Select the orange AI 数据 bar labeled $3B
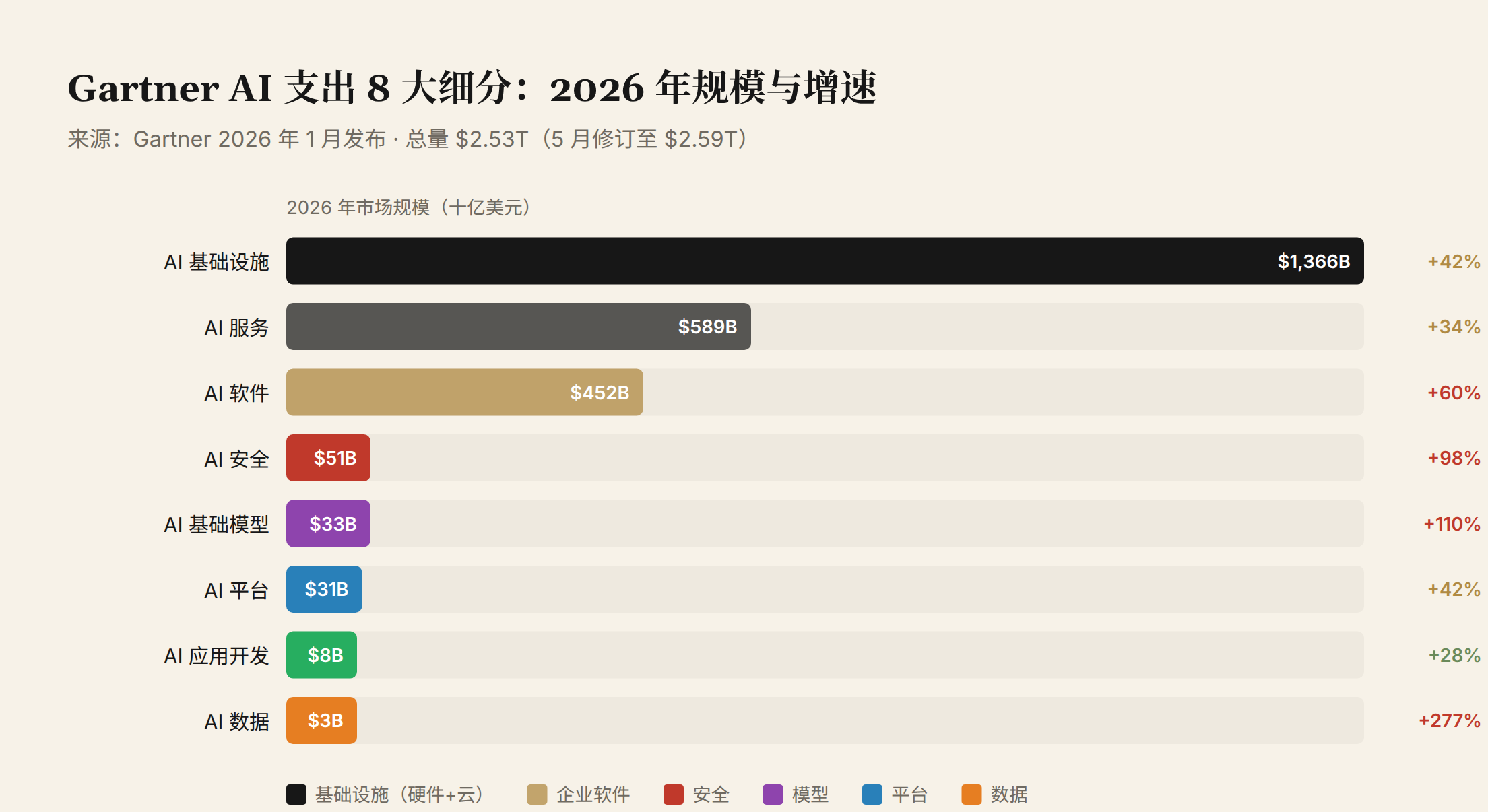1488x812 pixels. coord(321,720)
